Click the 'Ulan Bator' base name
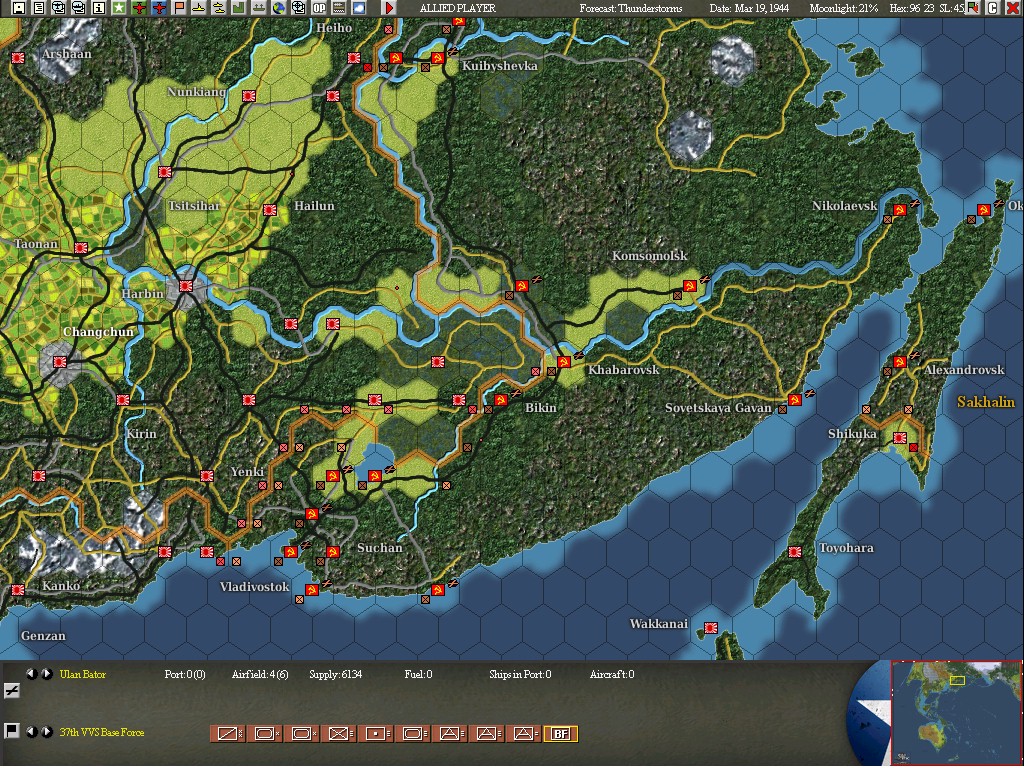 point(83,674)
